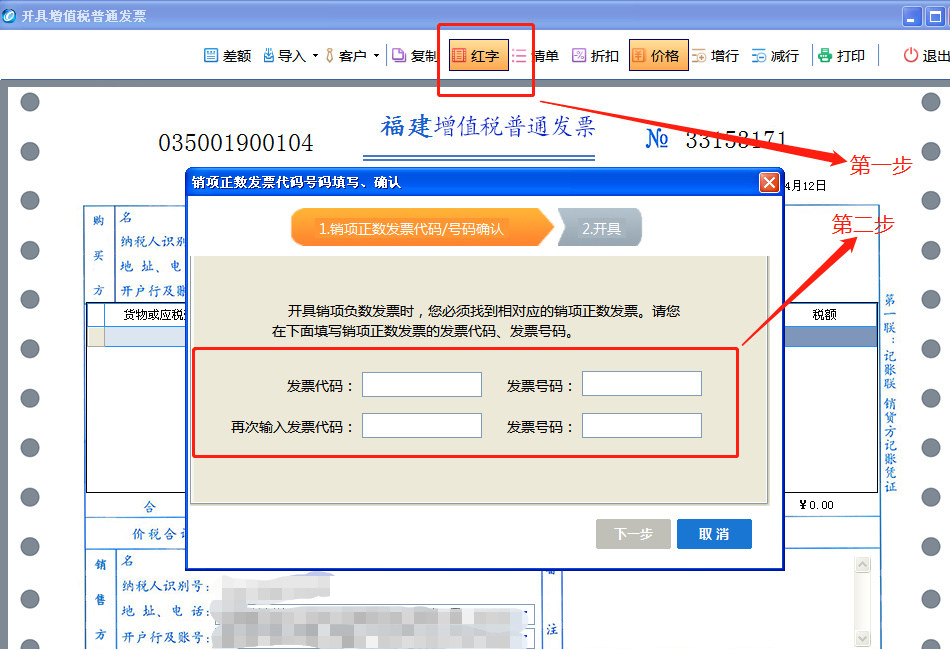Viewport: 950px width, 650px height.
Task: Focus the 再次输入发票代码 input field
Action: 421,426
